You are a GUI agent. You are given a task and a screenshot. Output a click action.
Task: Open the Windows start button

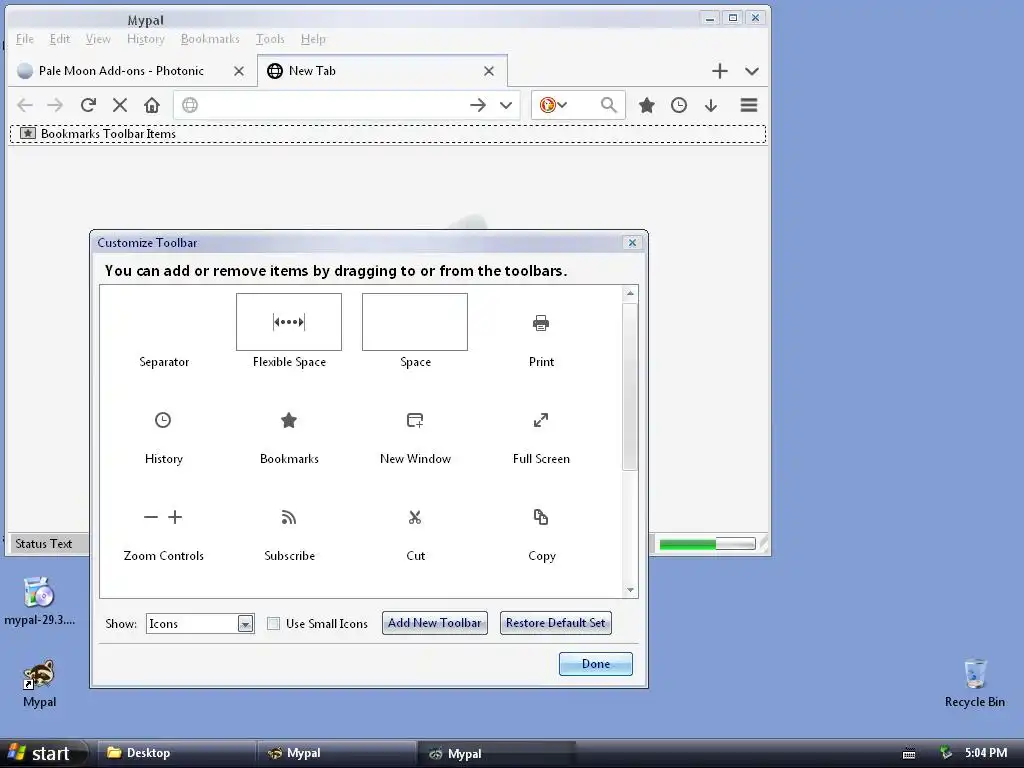[43, 753]
